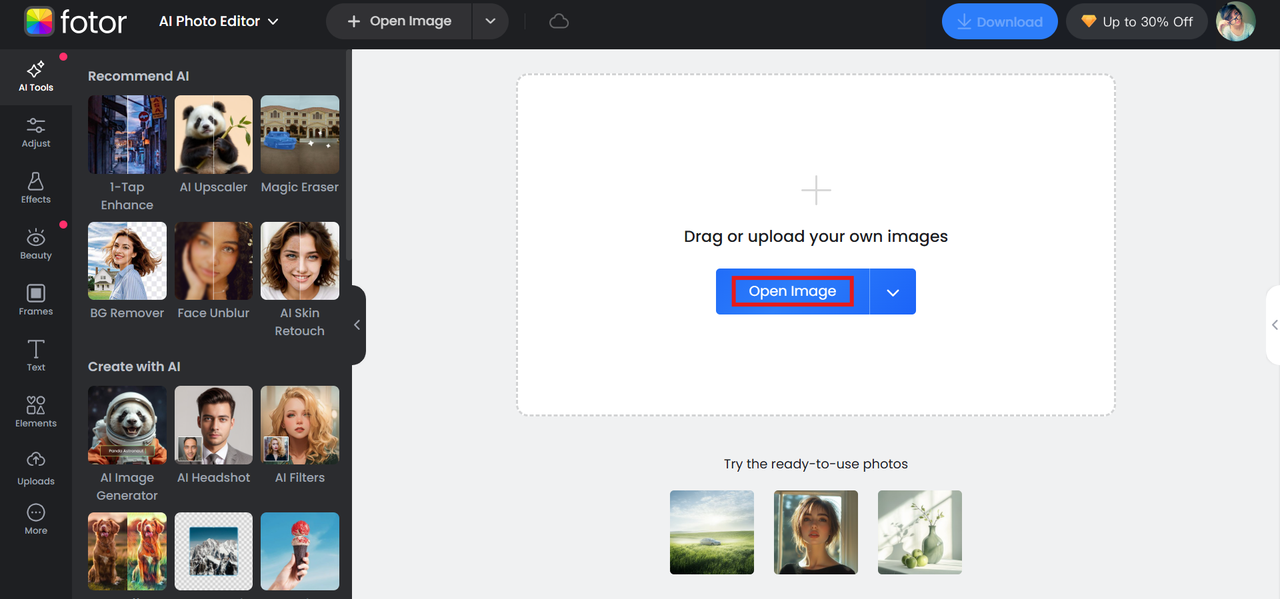Image resolution: width=1280 pixels, height=599 pixels.
Task: Click the blue Open Image button
Action: click(x=792, y=292)
